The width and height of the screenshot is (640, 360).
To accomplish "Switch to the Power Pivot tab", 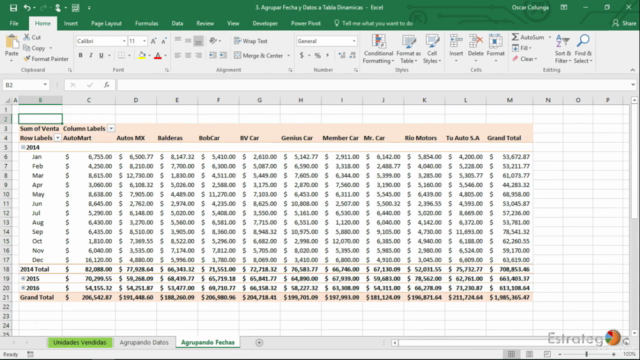I will (306, 23).
